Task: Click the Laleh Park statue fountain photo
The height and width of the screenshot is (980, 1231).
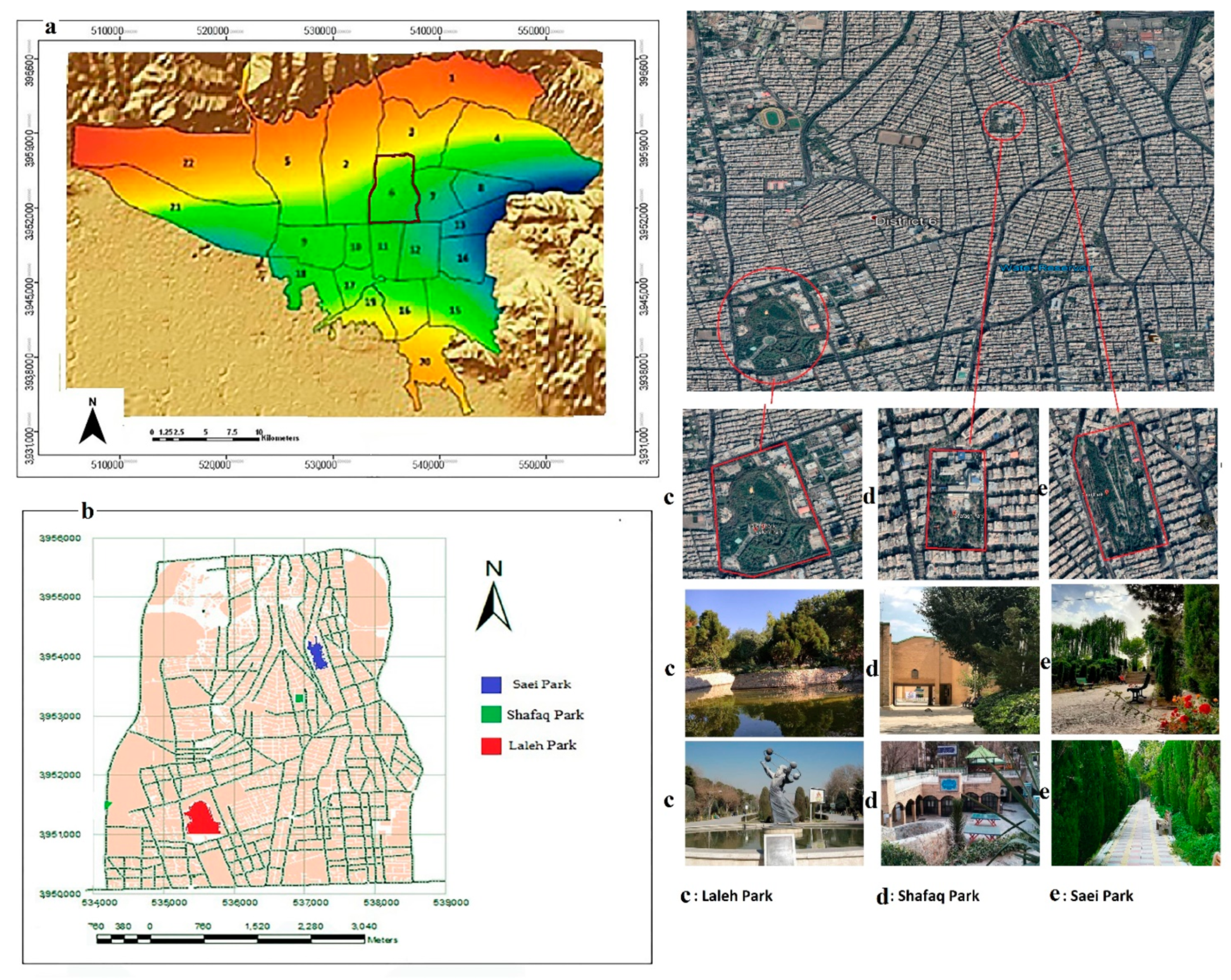Action: (774, 803)
